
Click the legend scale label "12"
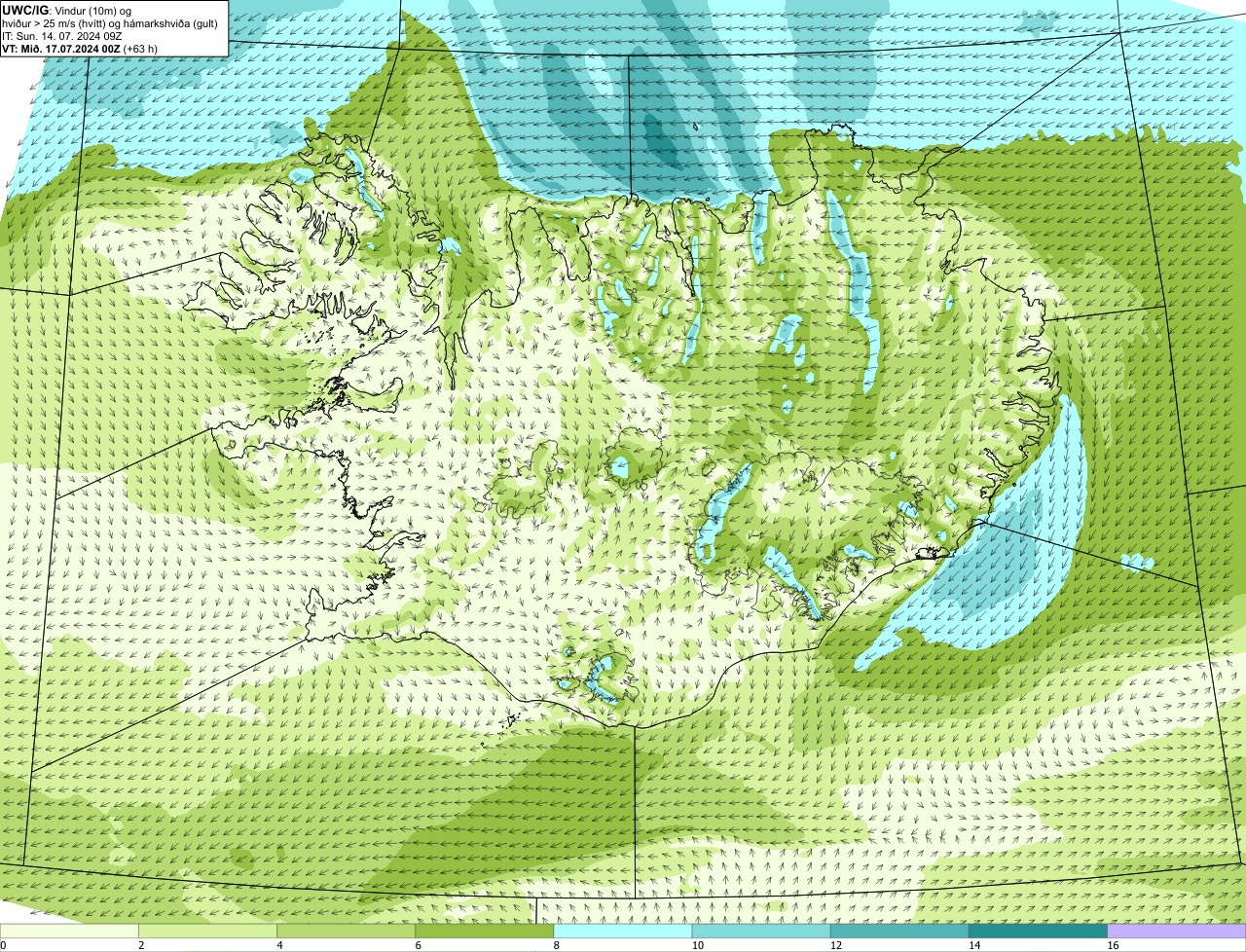tap(836, 945)
